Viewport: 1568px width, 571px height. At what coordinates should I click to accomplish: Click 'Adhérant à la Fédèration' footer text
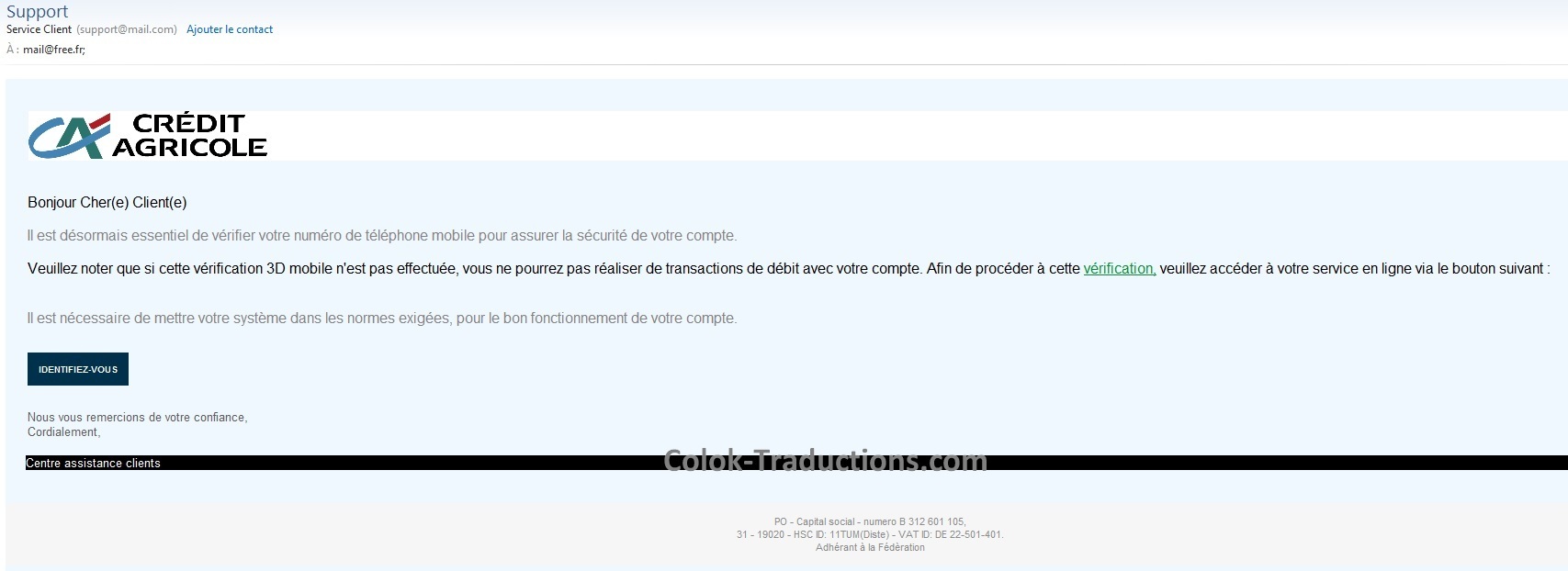[870, 547]
